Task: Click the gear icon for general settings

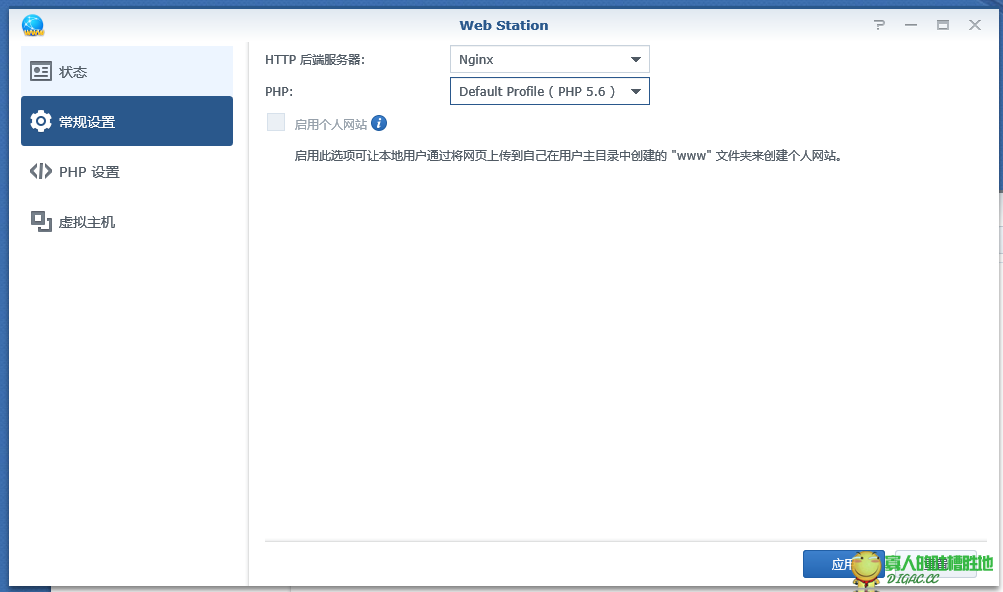Action: point(41,121)
